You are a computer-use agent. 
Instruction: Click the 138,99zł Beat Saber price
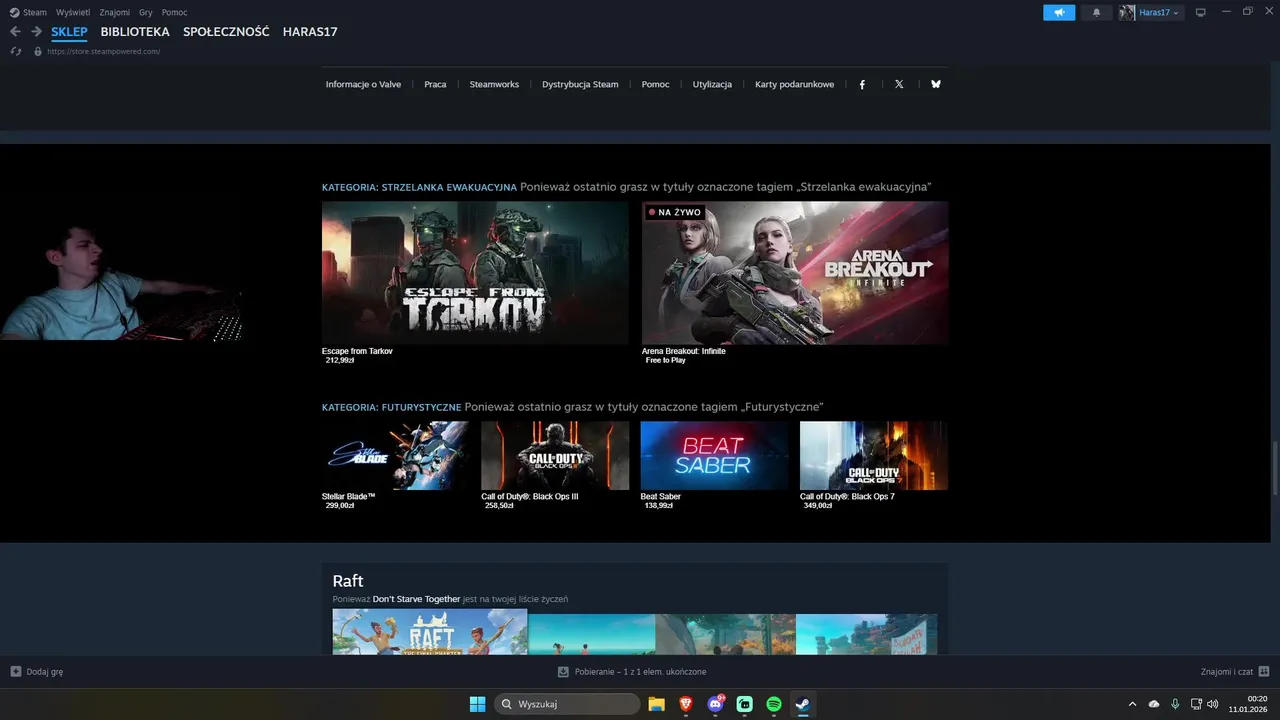659,505
